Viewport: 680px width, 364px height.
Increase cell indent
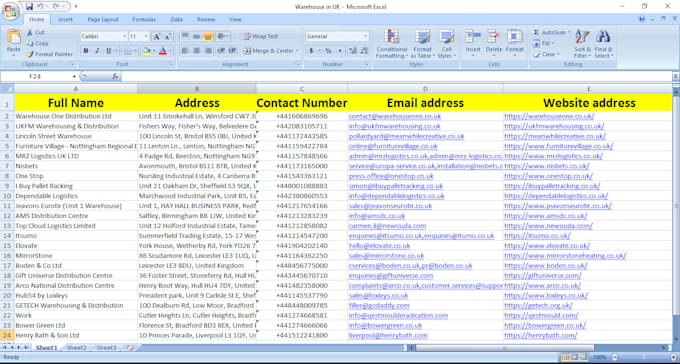pyautogui.click(x=232, y=51)
